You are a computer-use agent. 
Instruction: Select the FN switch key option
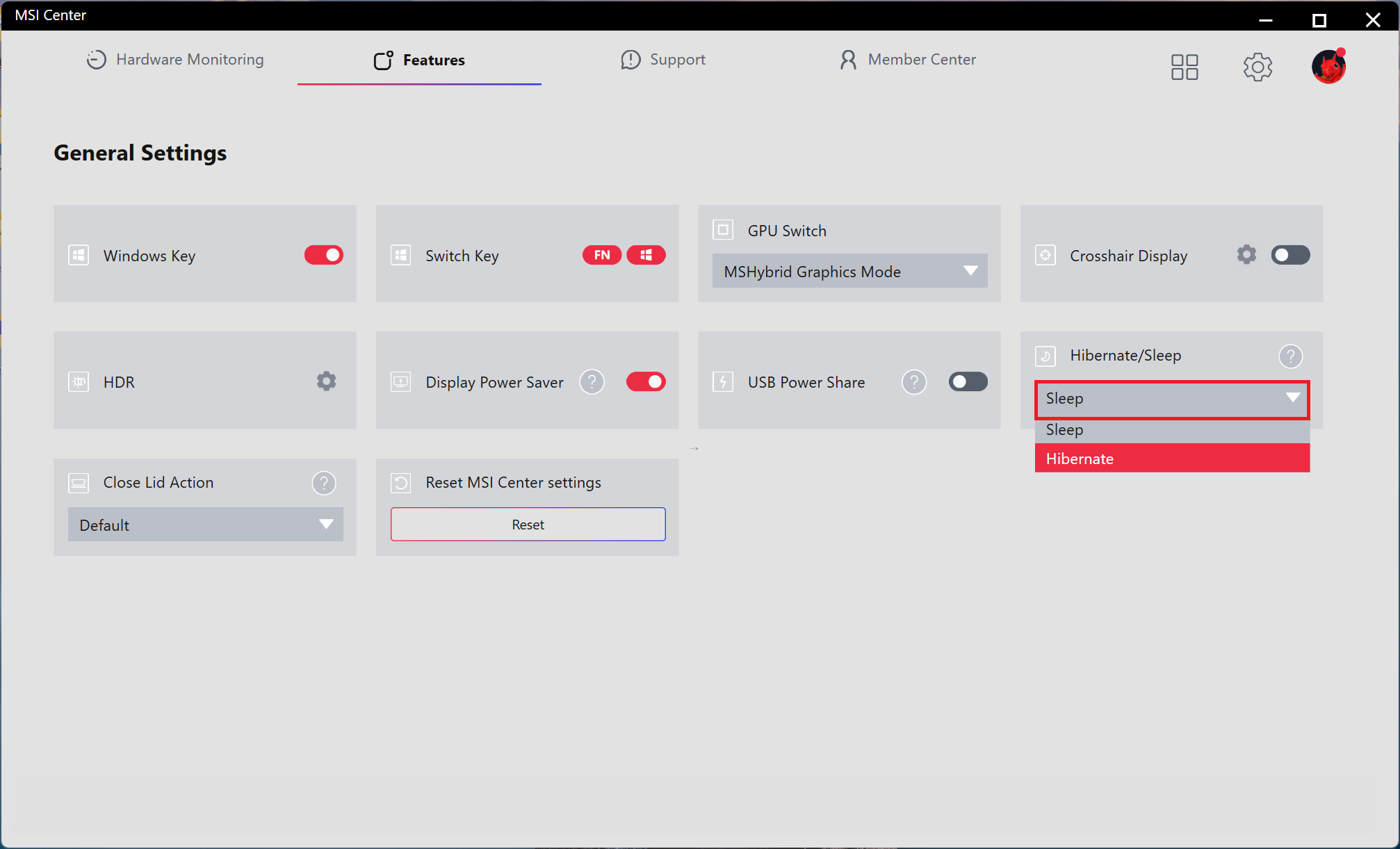(602, 255)
